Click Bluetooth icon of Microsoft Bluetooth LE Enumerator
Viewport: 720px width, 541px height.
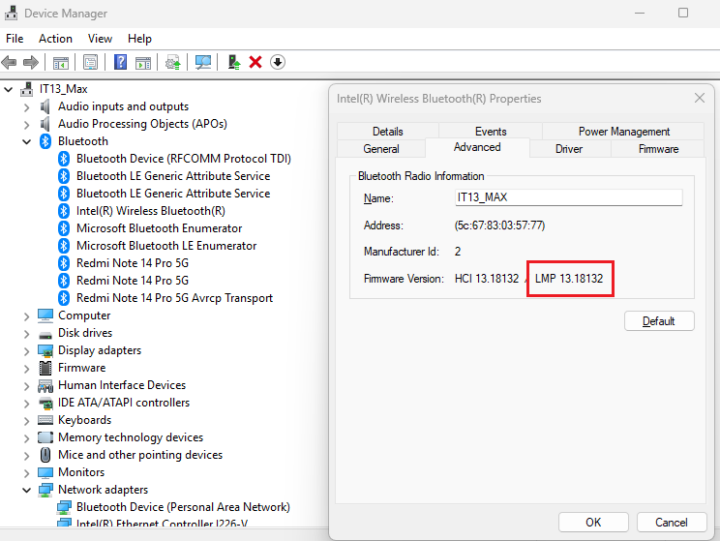pos(64,246)
